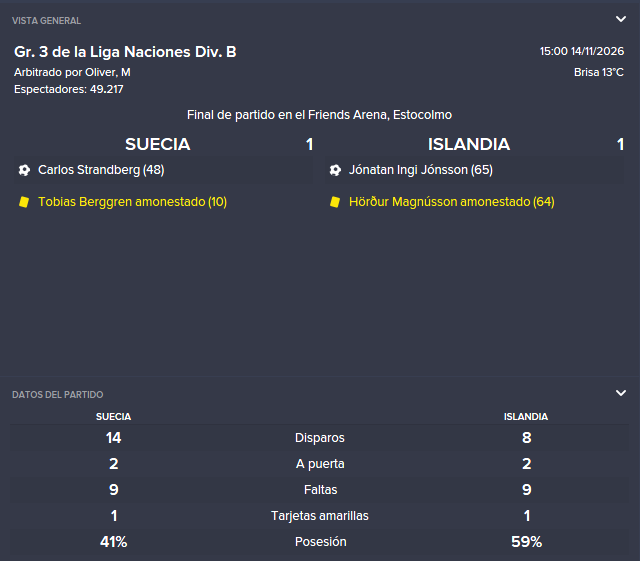Select Hörður Magnússon amonestado event
The height and width of the screenshot is (561, 640).
(x=451, y=202)
